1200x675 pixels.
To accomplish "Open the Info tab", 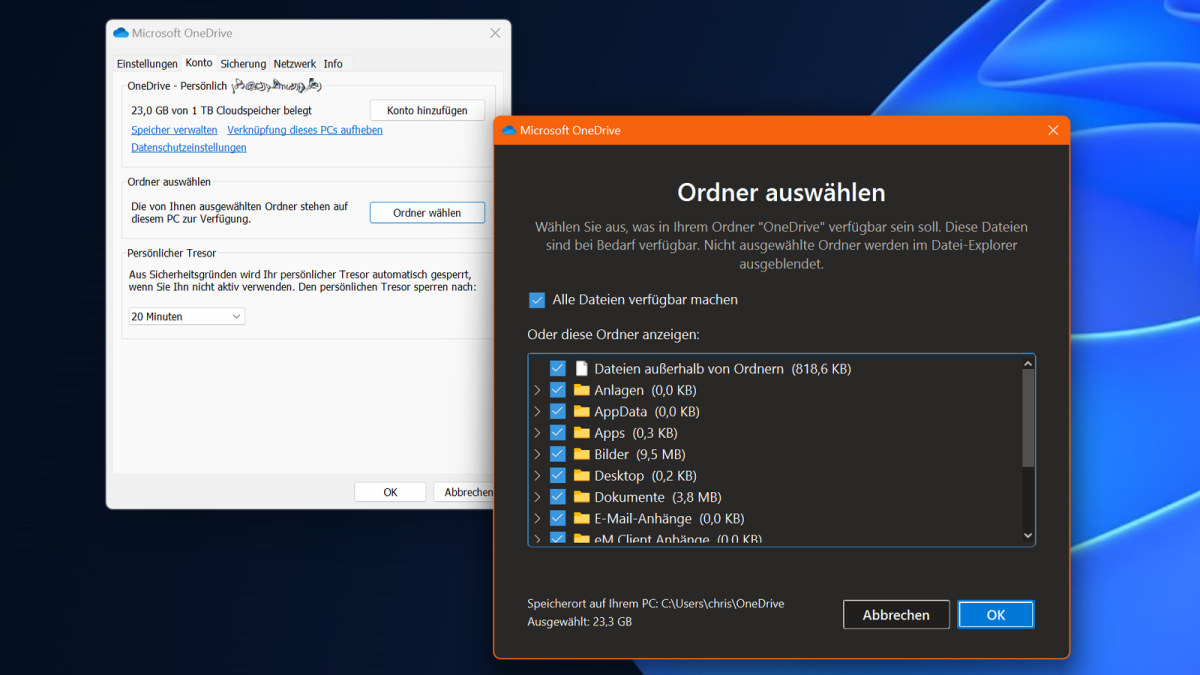I will (333, 64).
